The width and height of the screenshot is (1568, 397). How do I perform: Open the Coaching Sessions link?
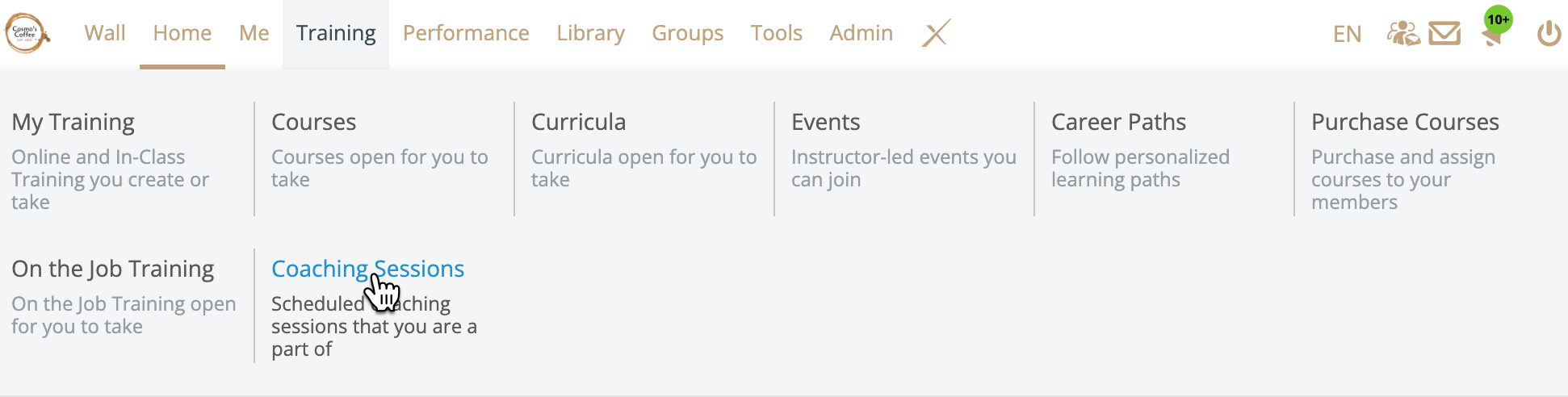(x=367, y=269)
